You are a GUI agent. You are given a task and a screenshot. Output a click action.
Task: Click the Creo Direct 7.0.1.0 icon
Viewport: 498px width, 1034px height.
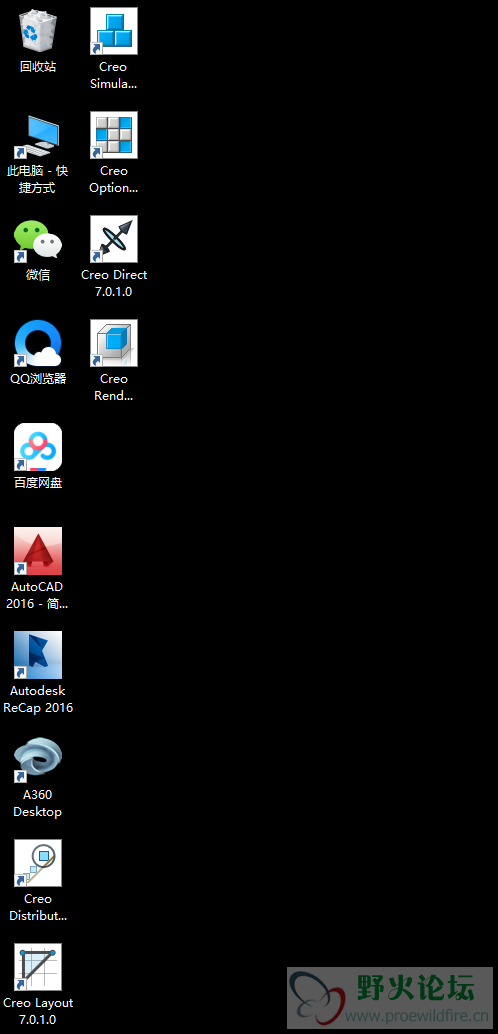coord(114,239)
